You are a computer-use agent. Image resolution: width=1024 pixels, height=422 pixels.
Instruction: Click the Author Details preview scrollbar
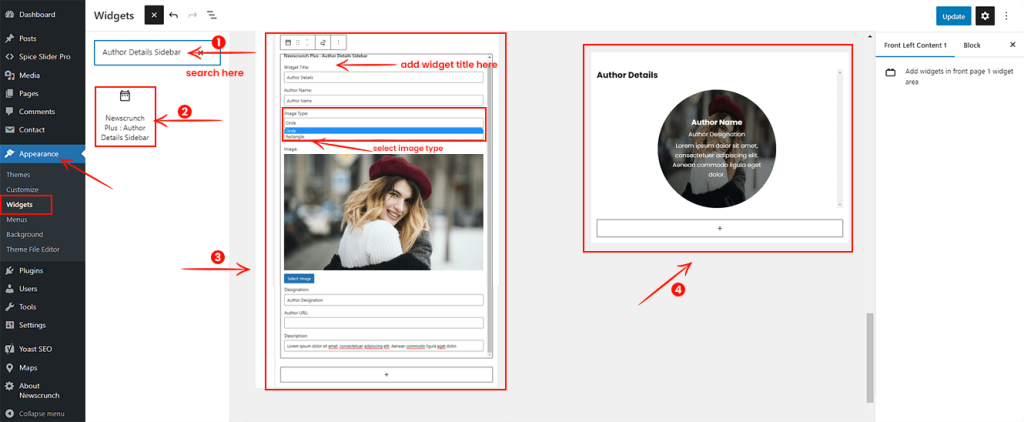click(840, 138)
